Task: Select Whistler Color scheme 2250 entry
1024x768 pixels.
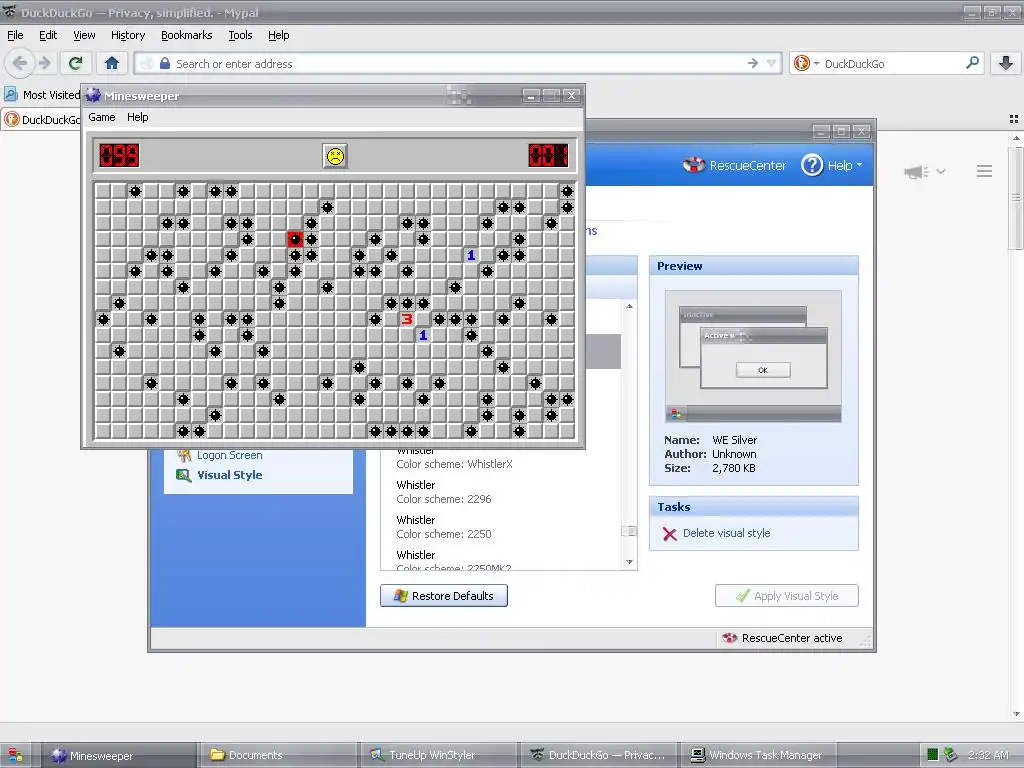Action: click(502, 527)
